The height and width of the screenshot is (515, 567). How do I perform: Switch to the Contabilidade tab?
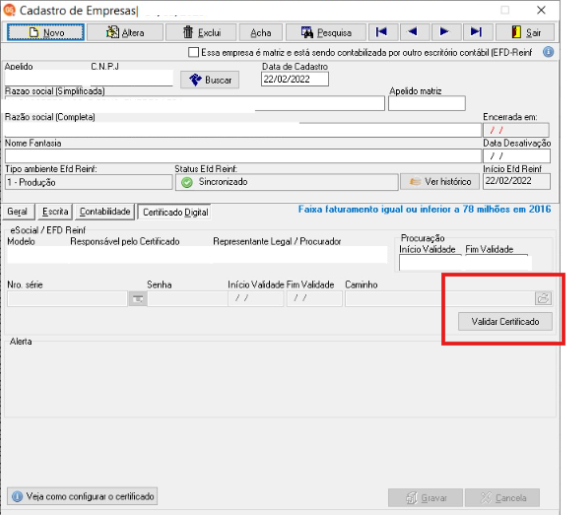pyautogui.click(x=105, y=212)
